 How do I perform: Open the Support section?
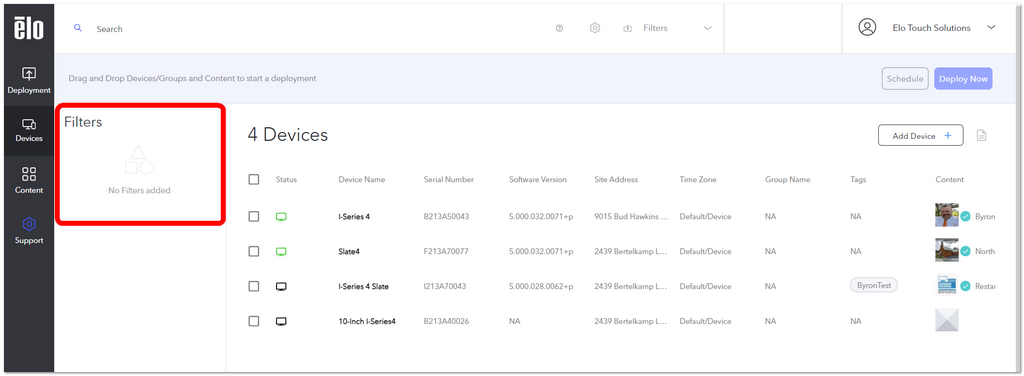coord(29,231)
